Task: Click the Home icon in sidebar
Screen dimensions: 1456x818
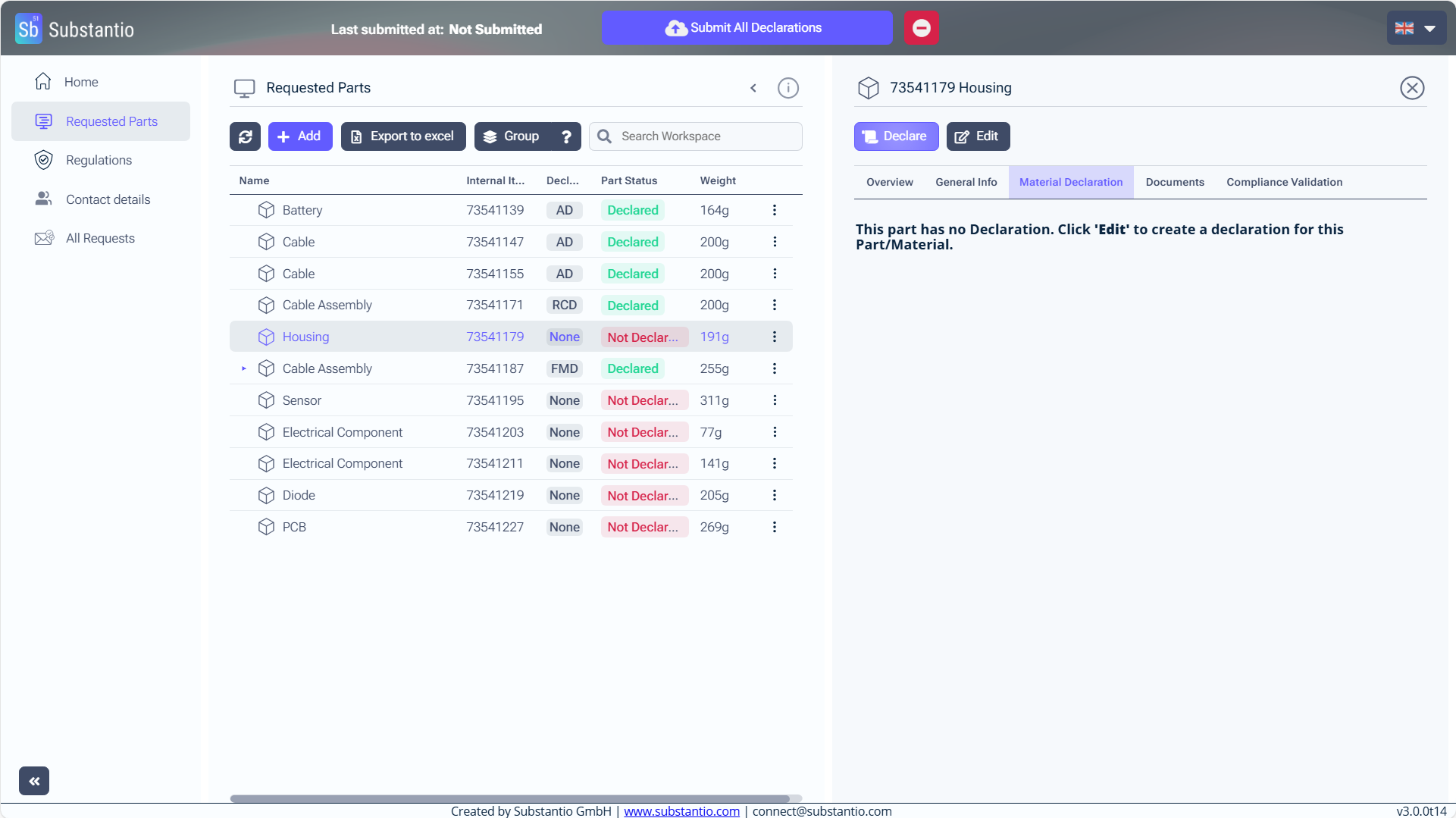Action: tap(43, 82)
